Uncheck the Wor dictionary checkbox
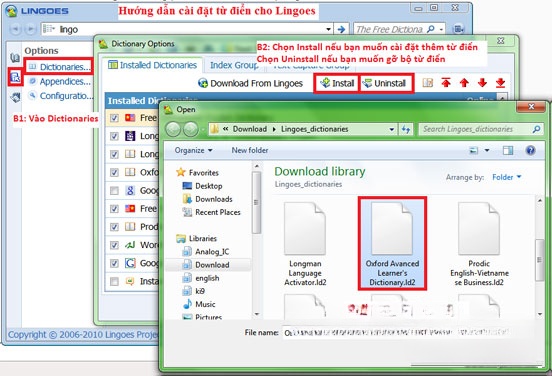The width and height of the screenshot is (552, 376). (114, 245)
